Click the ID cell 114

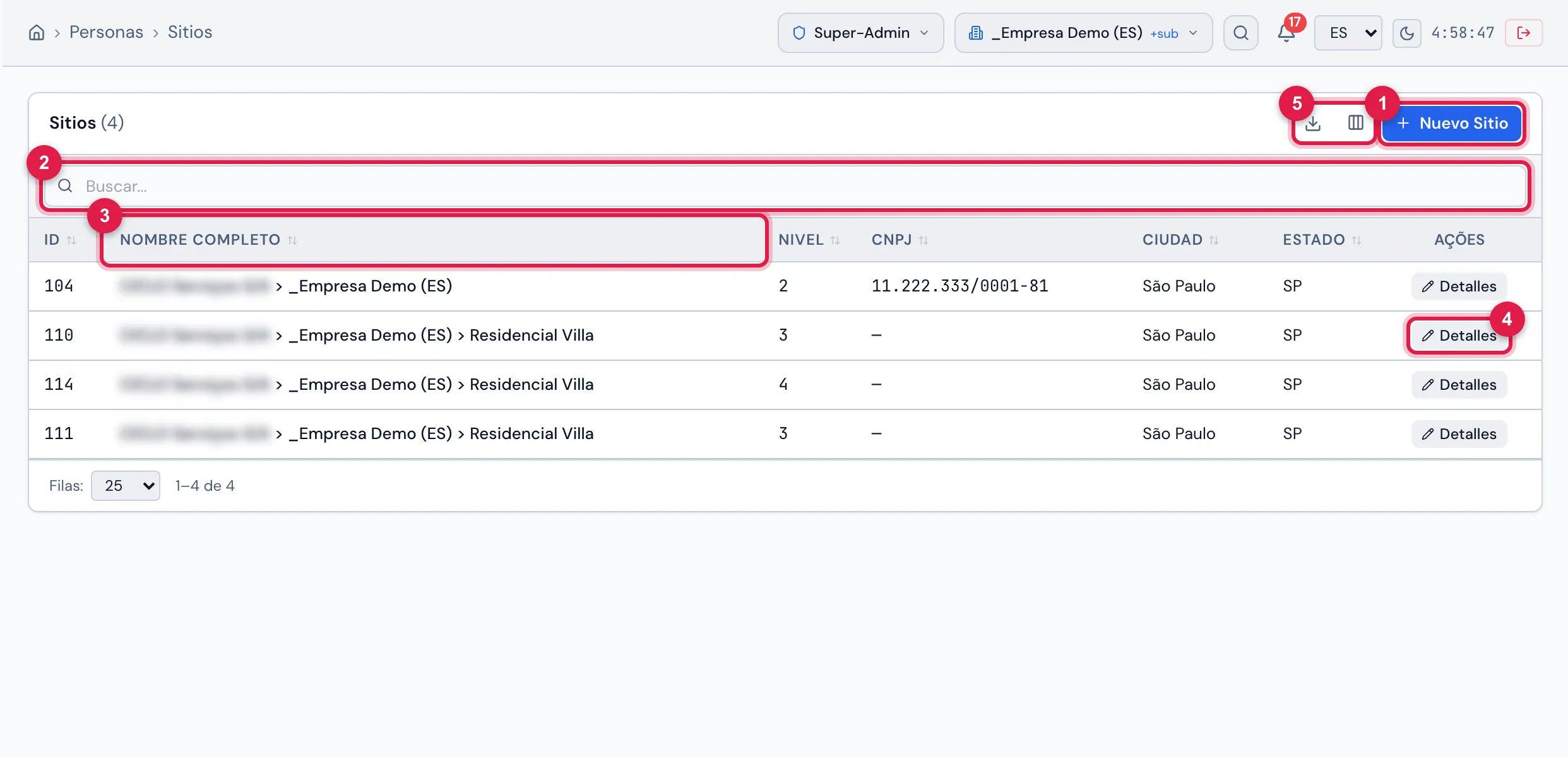point(59,384)
